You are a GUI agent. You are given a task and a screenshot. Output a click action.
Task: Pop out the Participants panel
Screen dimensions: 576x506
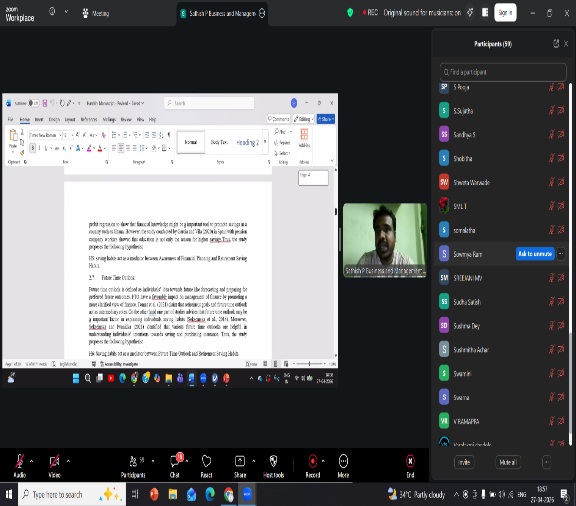556,44
